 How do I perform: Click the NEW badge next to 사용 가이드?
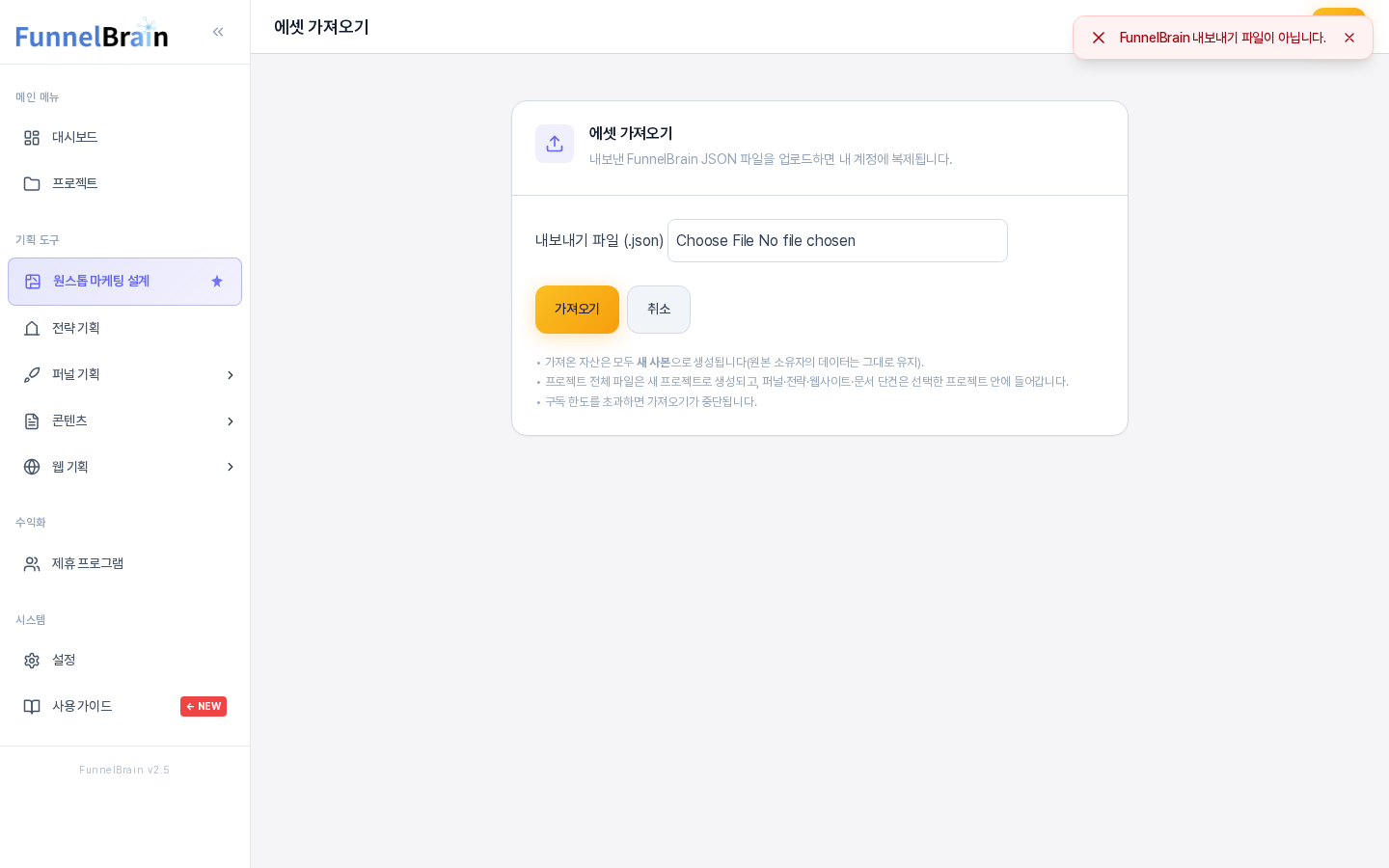pyautogui.click(x=204, y=707)
